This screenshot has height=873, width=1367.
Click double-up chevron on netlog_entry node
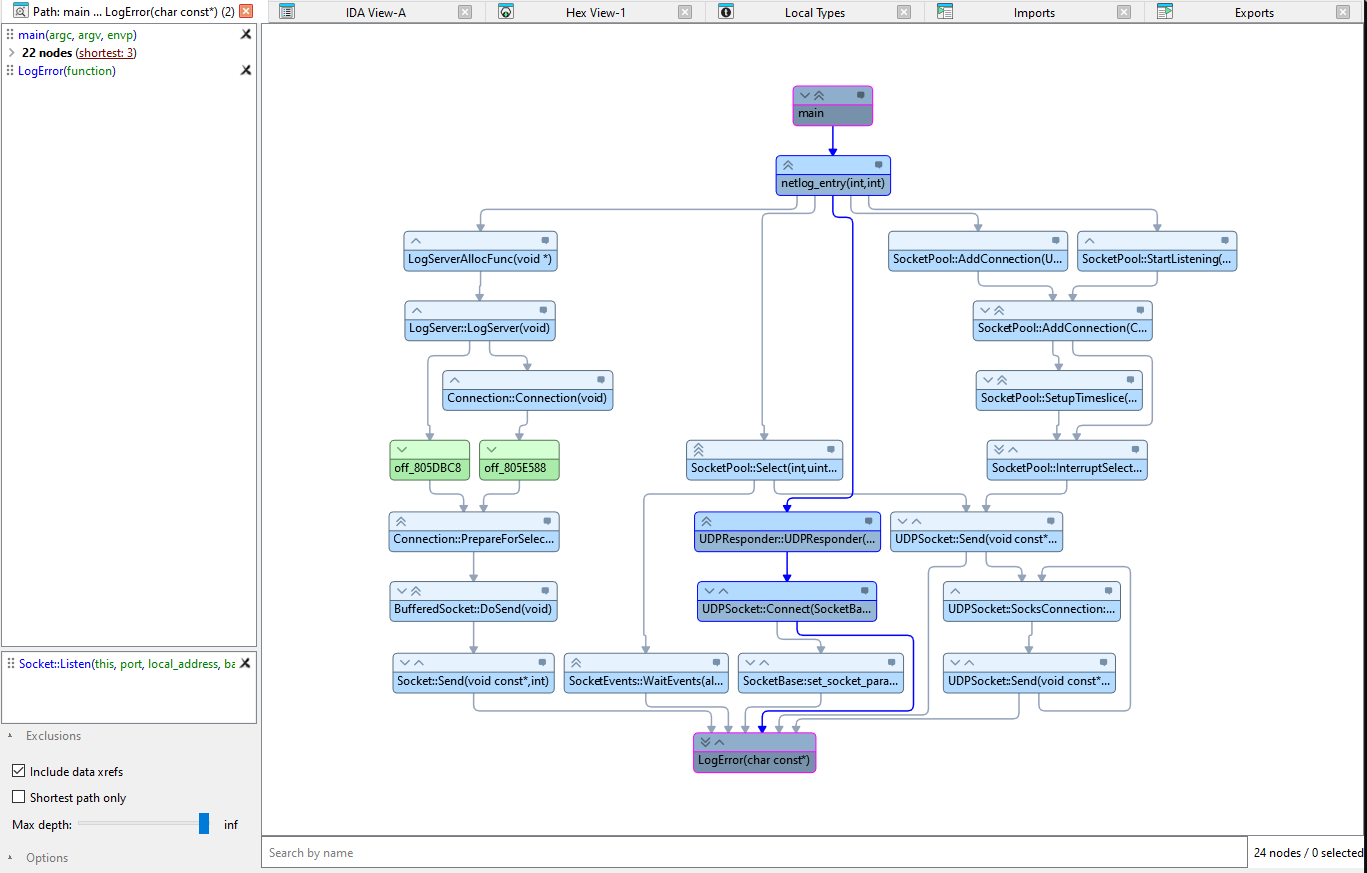[x=787, y=165]
